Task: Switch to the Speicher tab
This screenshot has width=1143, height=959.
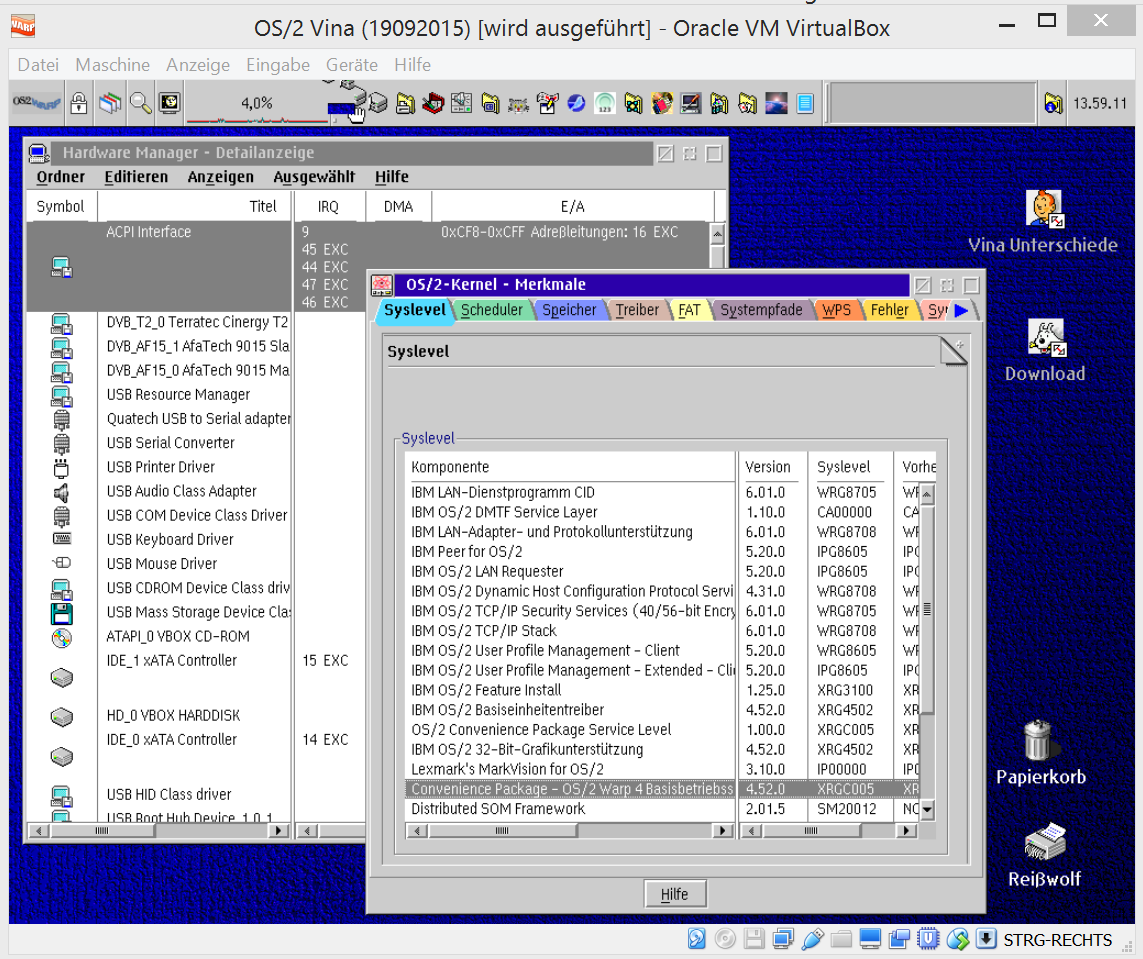Action: 569,310
